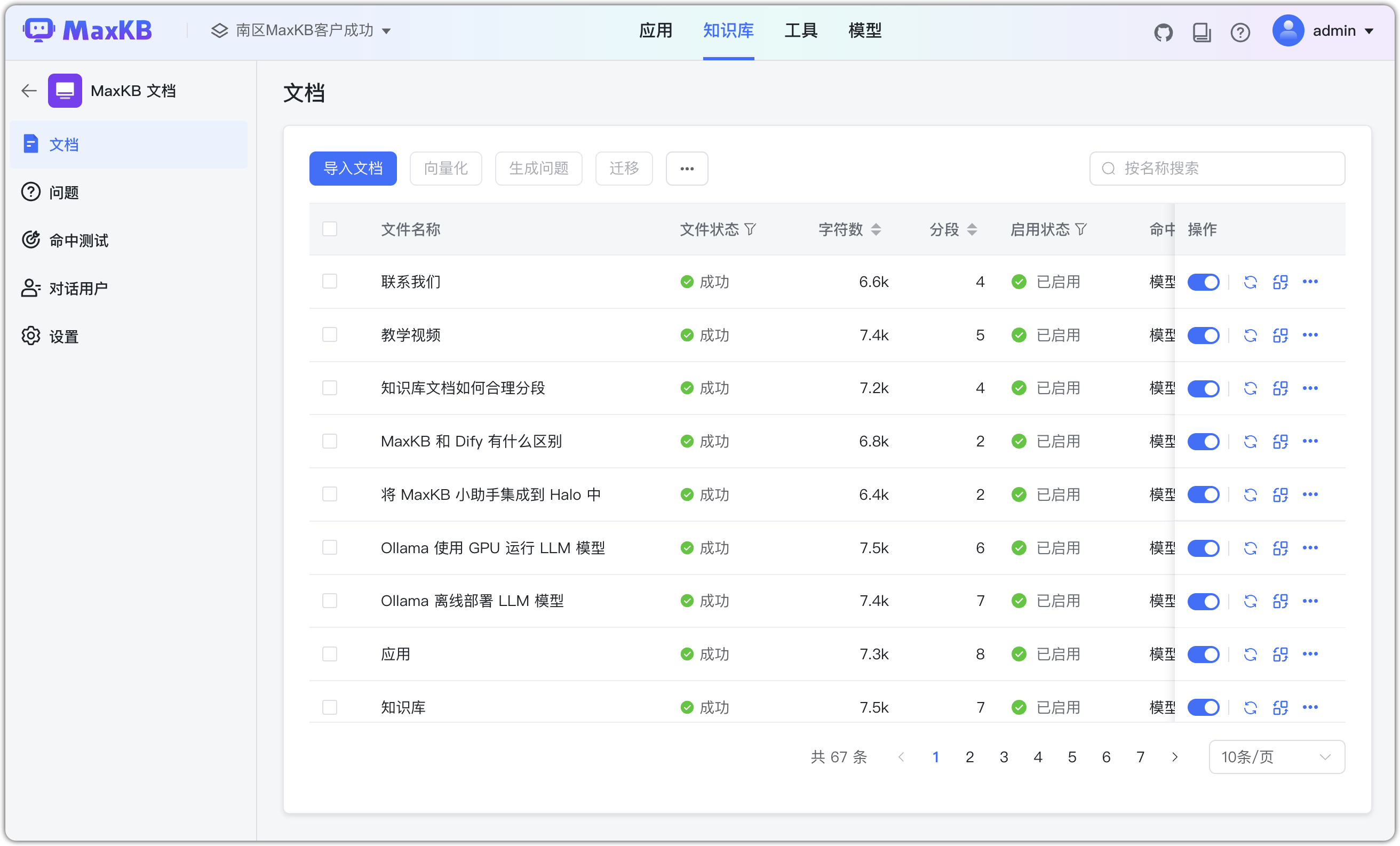Click the help question mark icon
The image size is (1400, 846).
[1240, 32]
